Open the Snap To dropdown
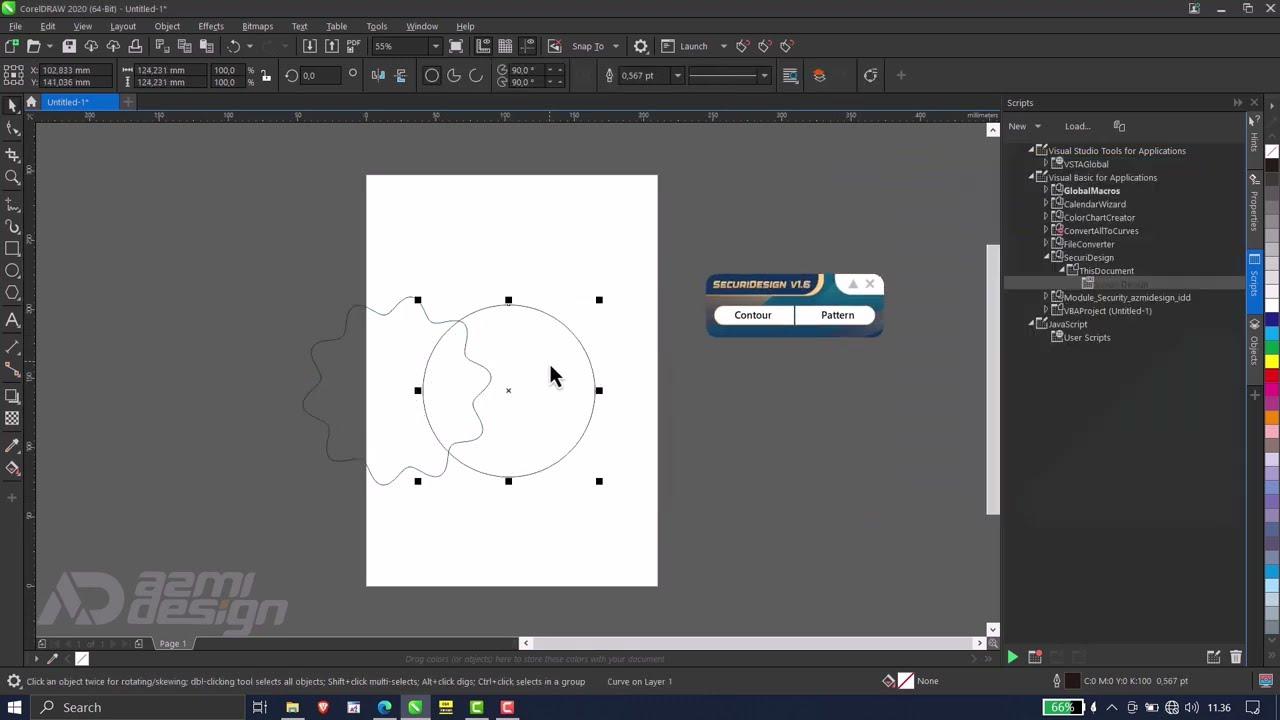The width and height of the screenshot is (1280, 720). pyautogui.click(x=615, y=46)
